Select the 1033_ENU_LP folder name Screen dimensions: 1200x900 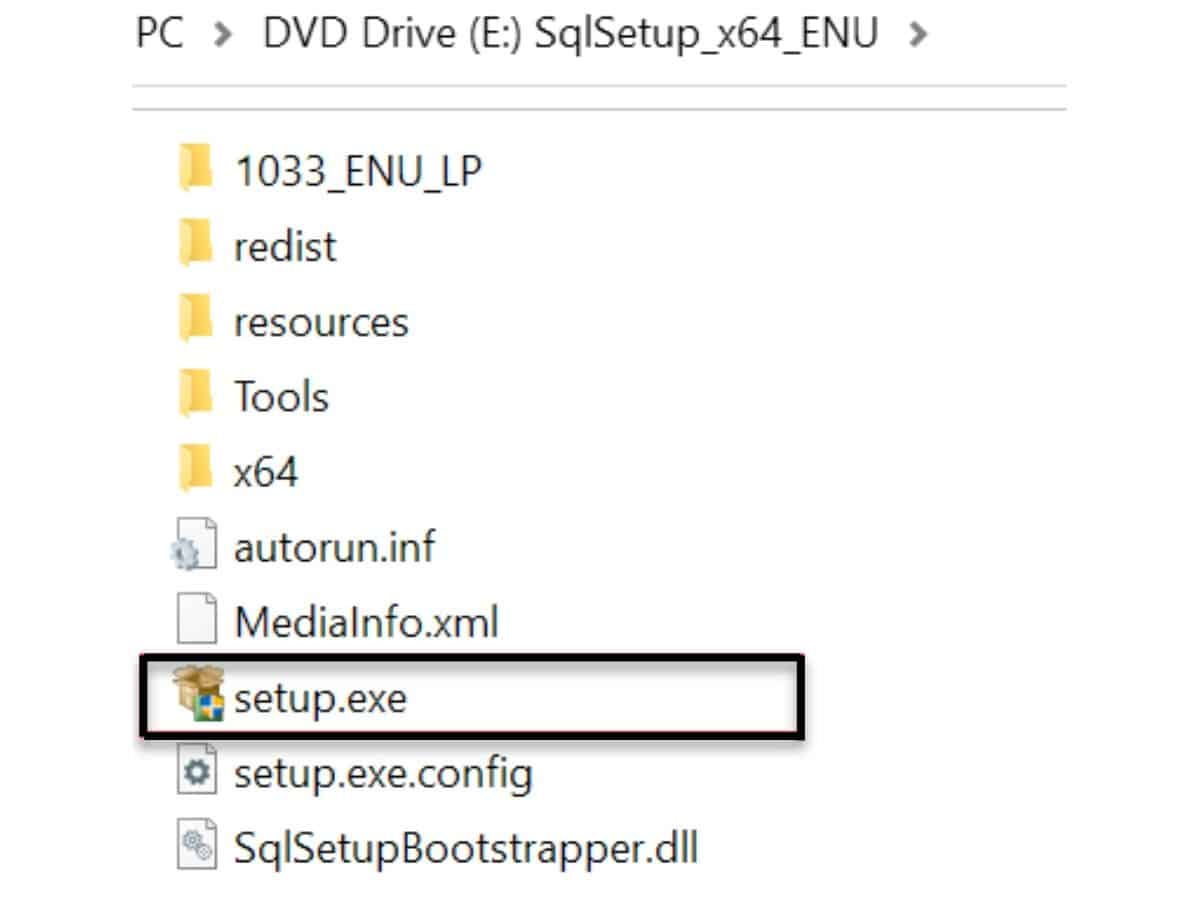pos(358,172)
